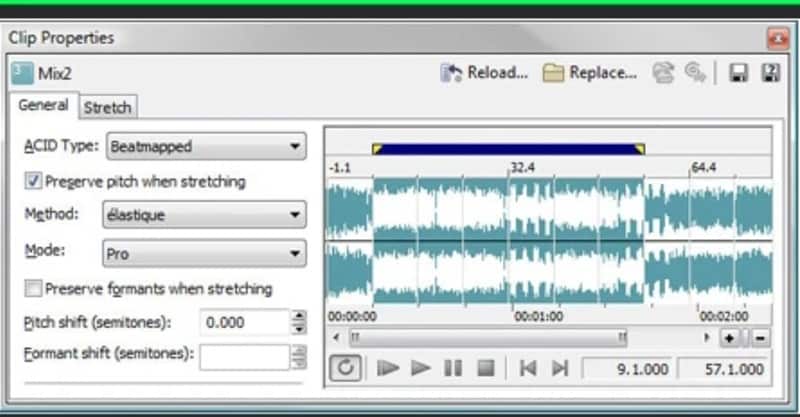Expand the Method élastique dropdown
The width and height of the screenshot is (800, 417).
pos(205,214)
